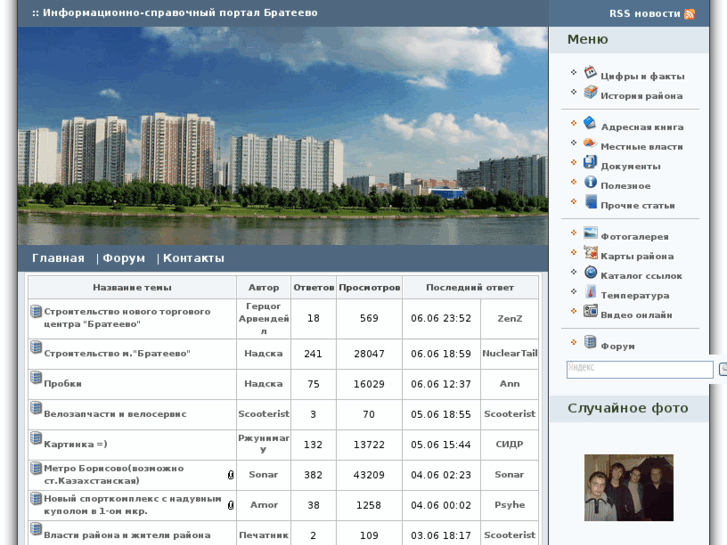Click author Герцог Арвендейл
Viewport: 727px width, 545px height.
click(263, 319)
